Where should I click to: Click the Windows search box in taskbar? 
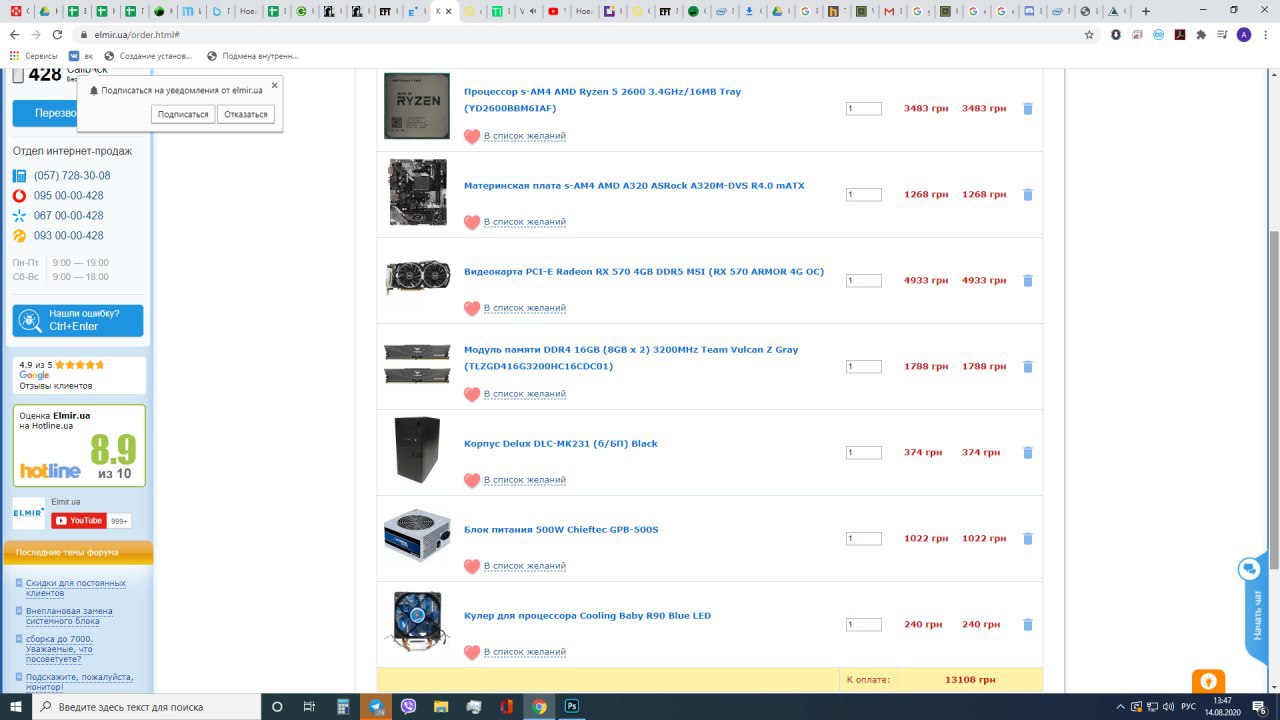145,706
